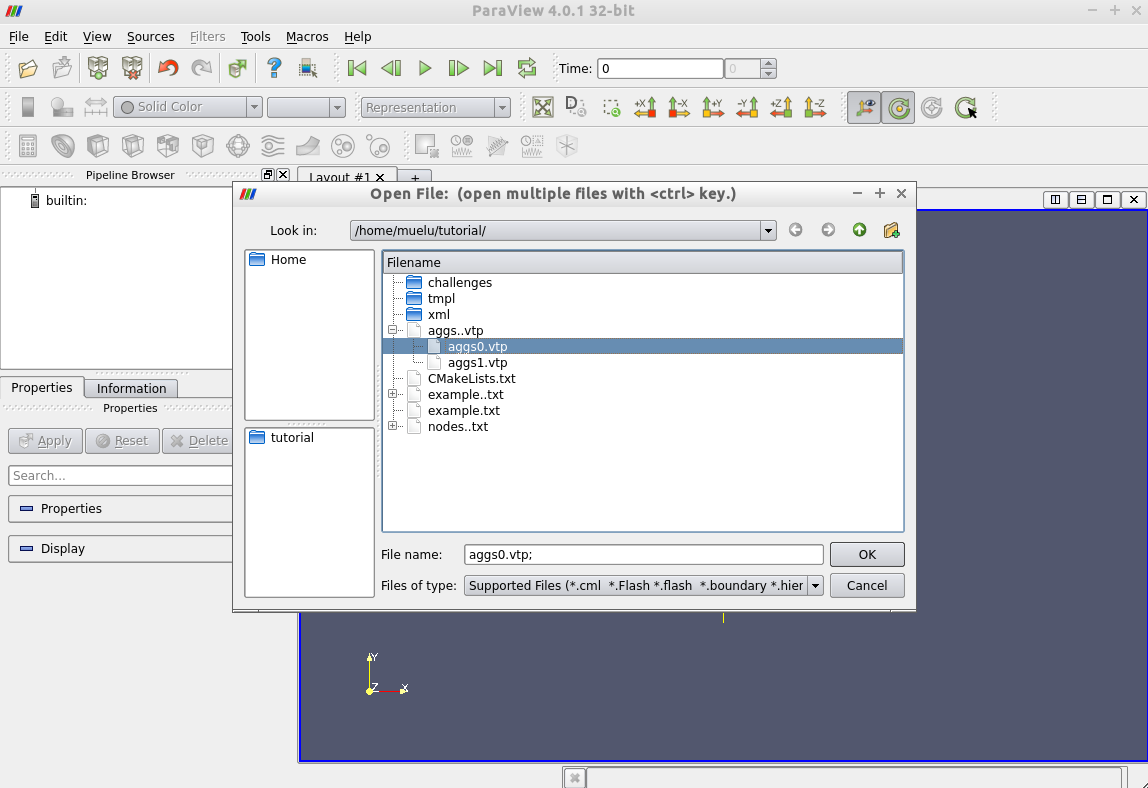Click the Pick center of rotation icon
This screenshot has width=1148, height=788.
point(965,107)
